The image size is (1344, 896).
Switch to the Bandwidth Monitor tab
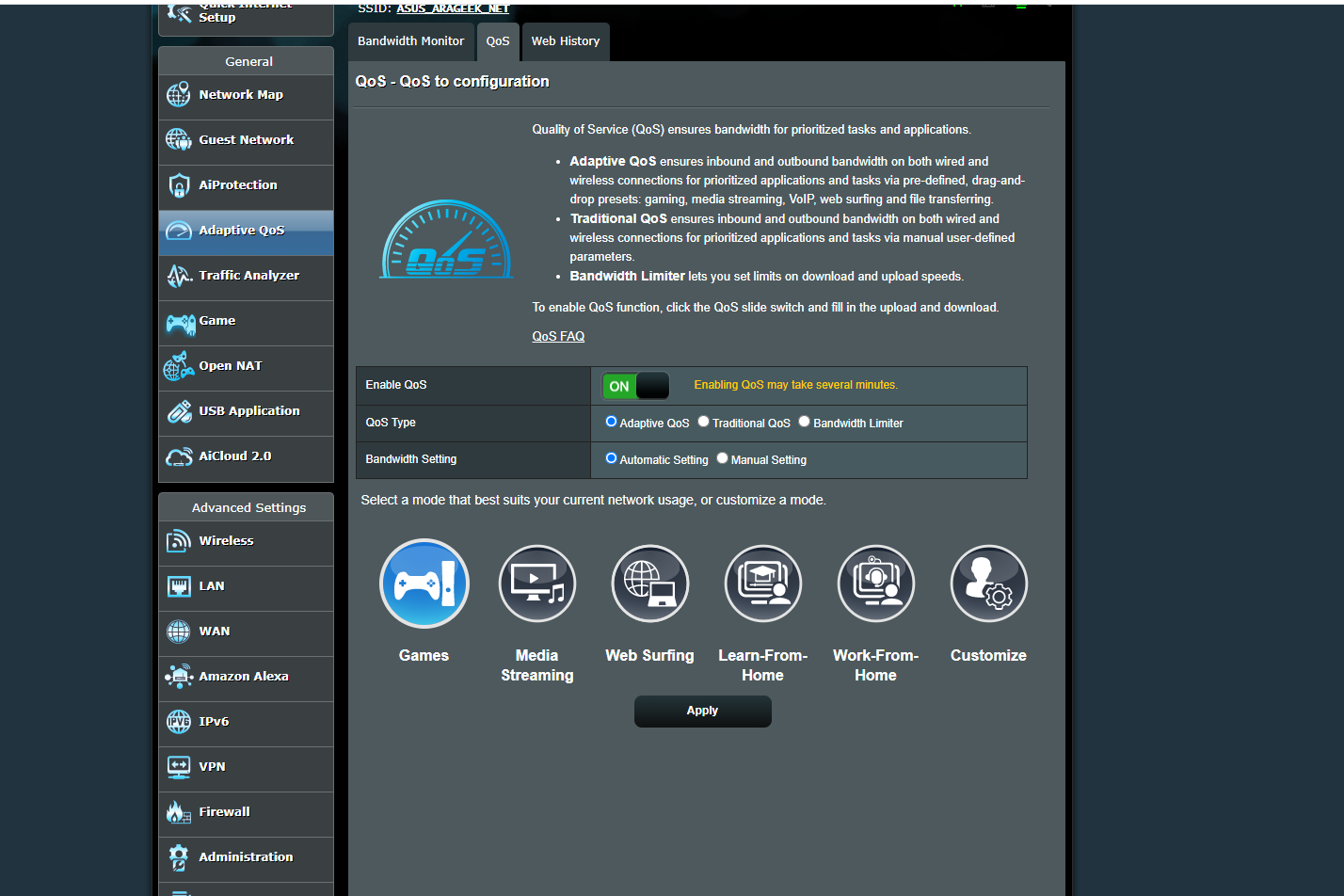pos(411,41)
